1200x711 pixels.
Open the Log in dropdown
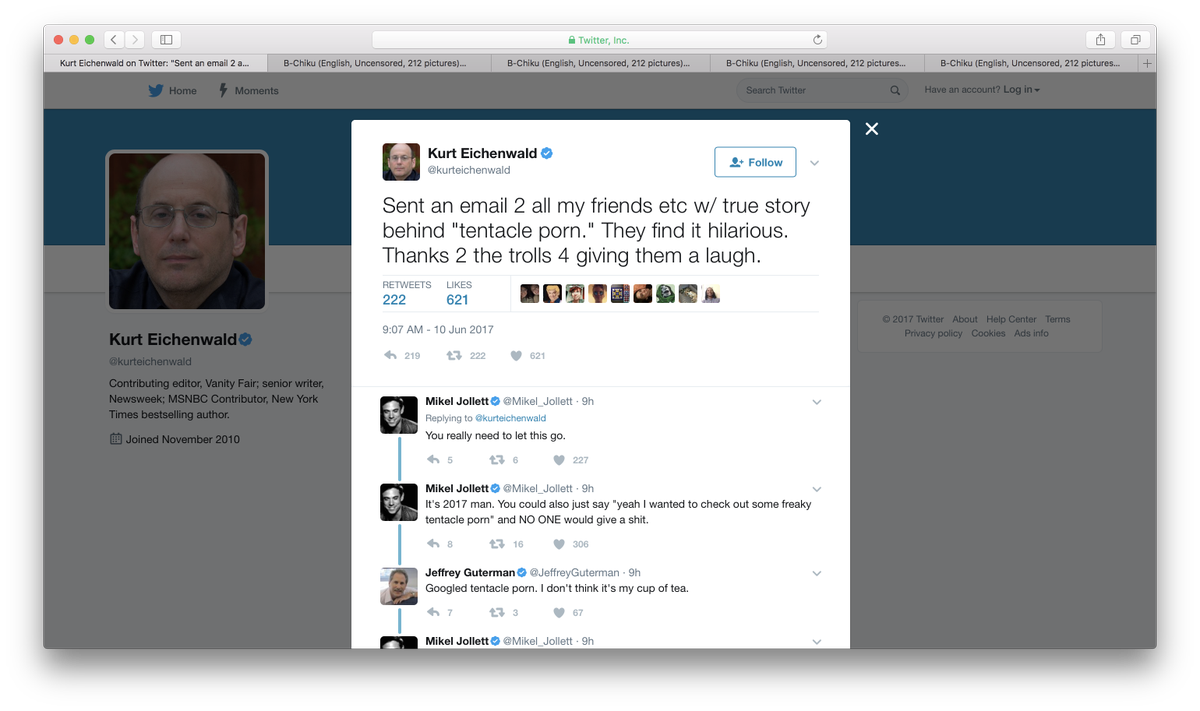click(1021, 90)
